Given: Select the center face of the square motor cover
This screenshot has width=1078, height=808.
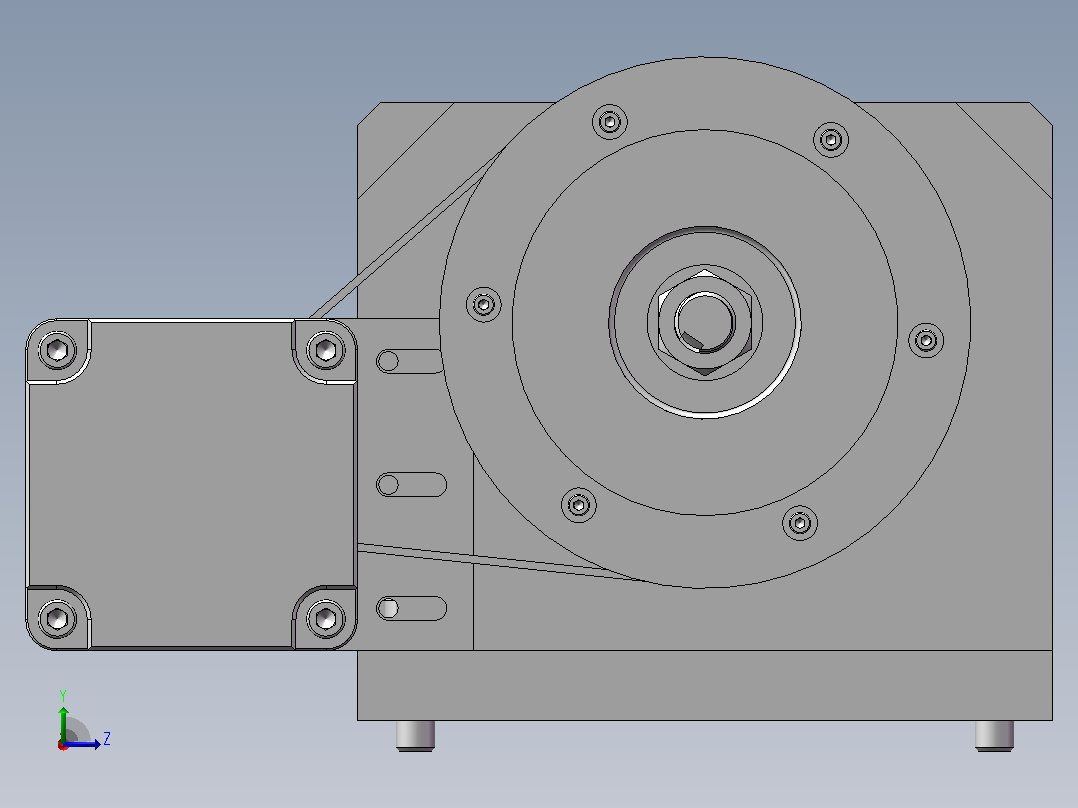Looking at the screenshot, I should tap(191, 484).
